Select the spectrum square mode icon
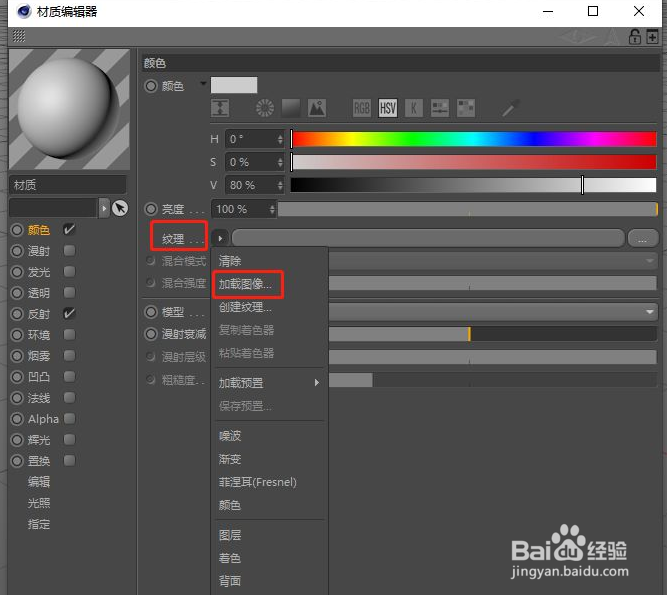This screenshot has width=667, height=595. point(291,108)
